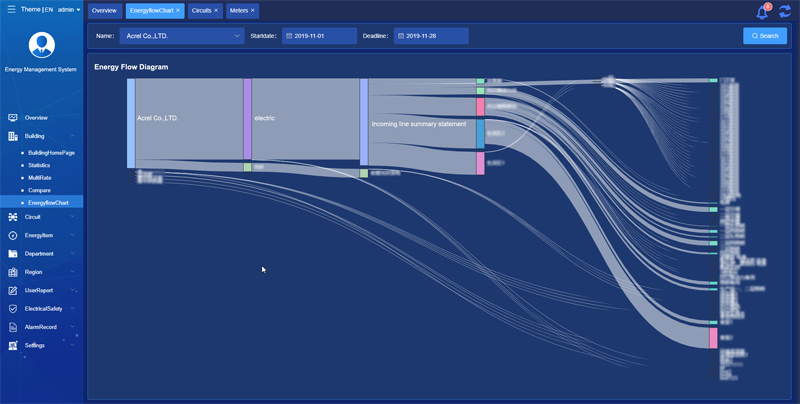Click the Settings sidebar icon

pos(13,345)
